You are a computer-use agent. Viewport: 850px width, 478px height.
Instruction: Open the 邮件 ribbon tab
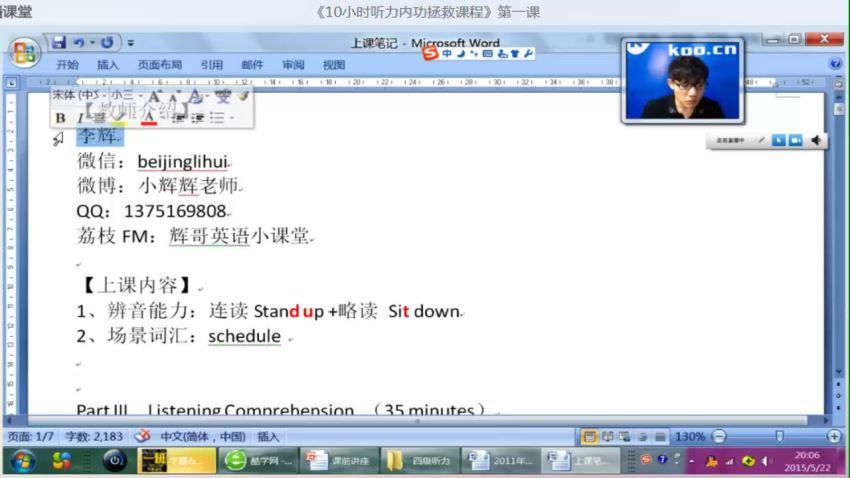(252, 65)
